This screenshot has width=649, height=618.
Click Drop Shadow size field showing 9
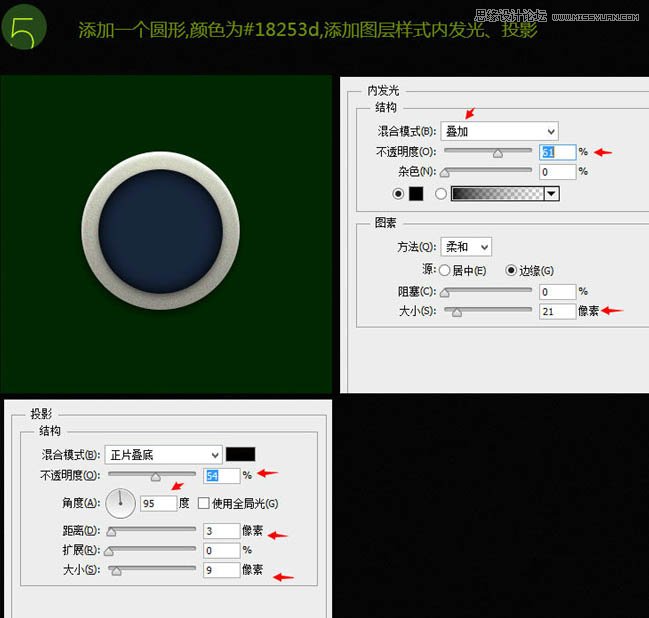[221, 570]
